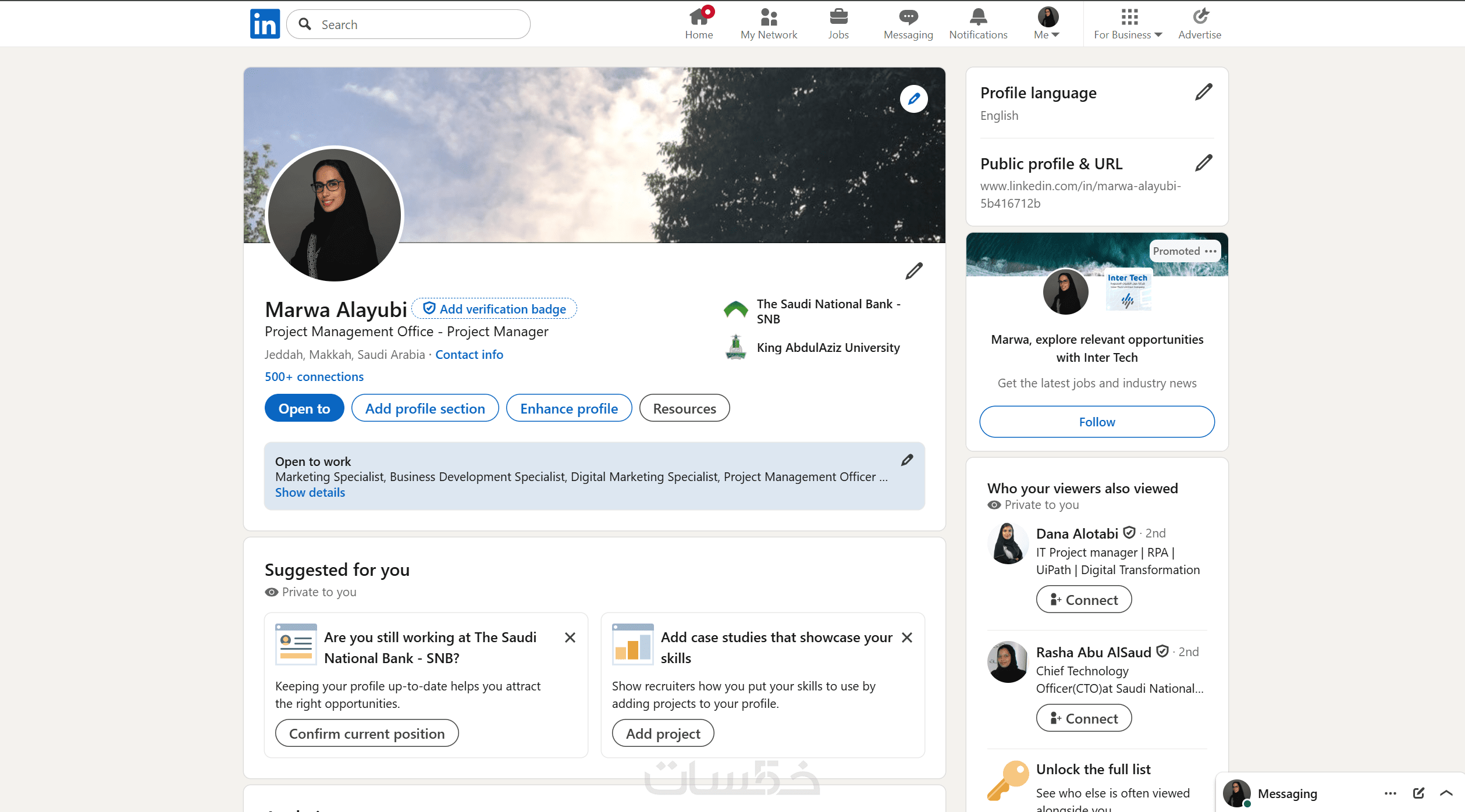
Task: Open the For Business dropdown
Action: 1128,24
